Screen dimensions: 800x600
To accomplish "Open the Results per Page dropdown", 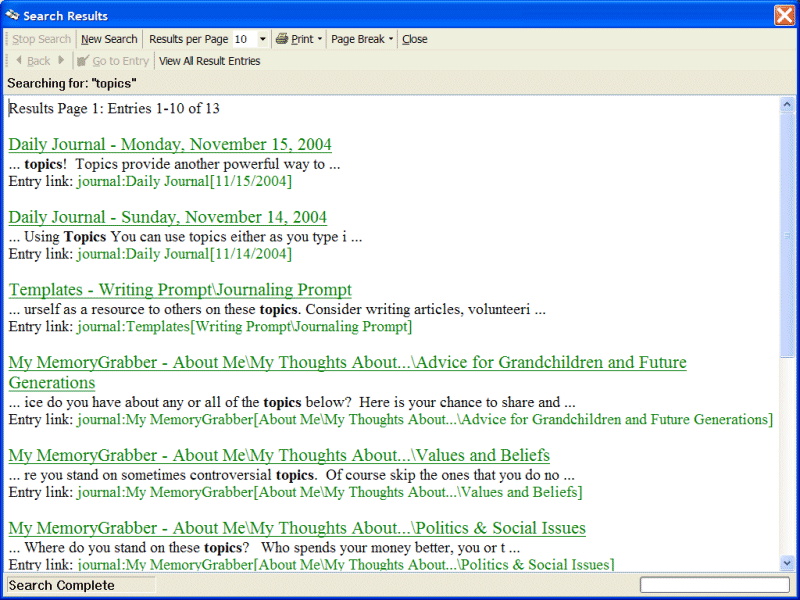I will (262, 39).
